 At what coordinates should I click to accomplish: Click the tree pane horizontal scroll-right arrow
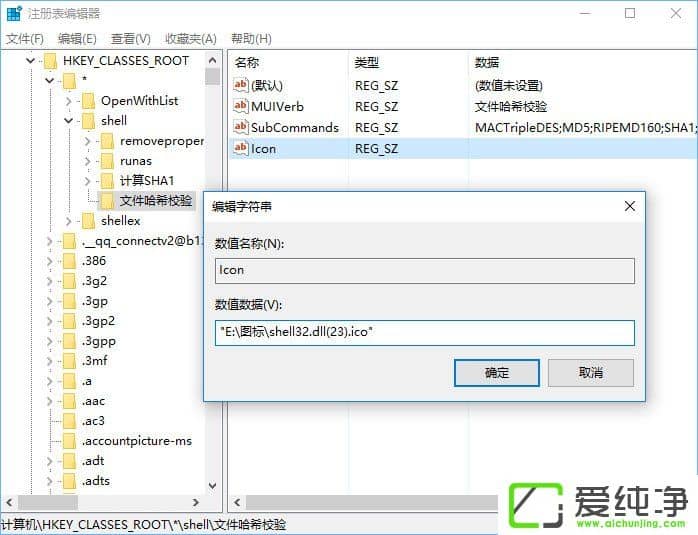[x=196, y=503]
